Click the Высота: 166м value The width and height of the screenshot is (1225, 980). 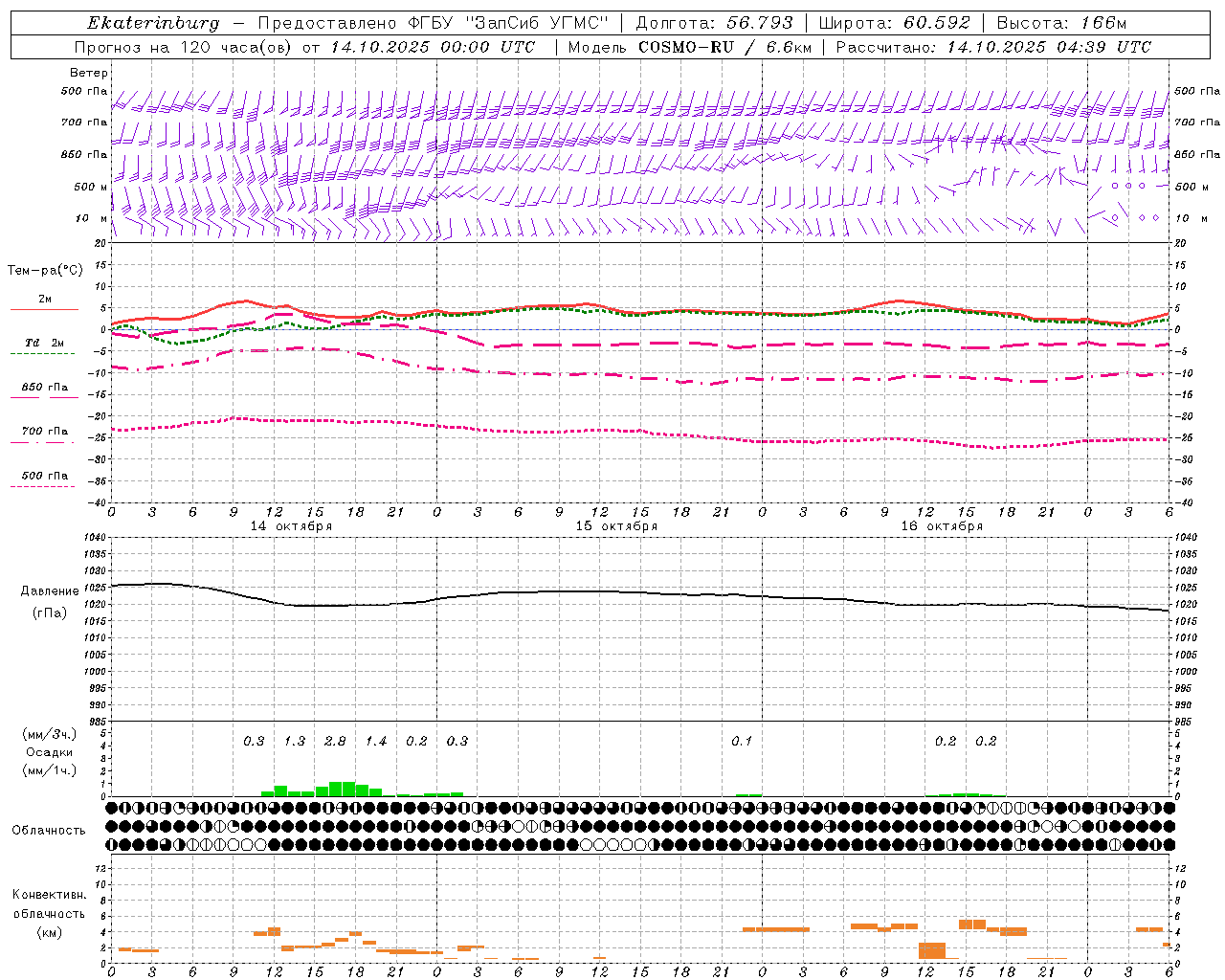click(x=1061, y=23)
